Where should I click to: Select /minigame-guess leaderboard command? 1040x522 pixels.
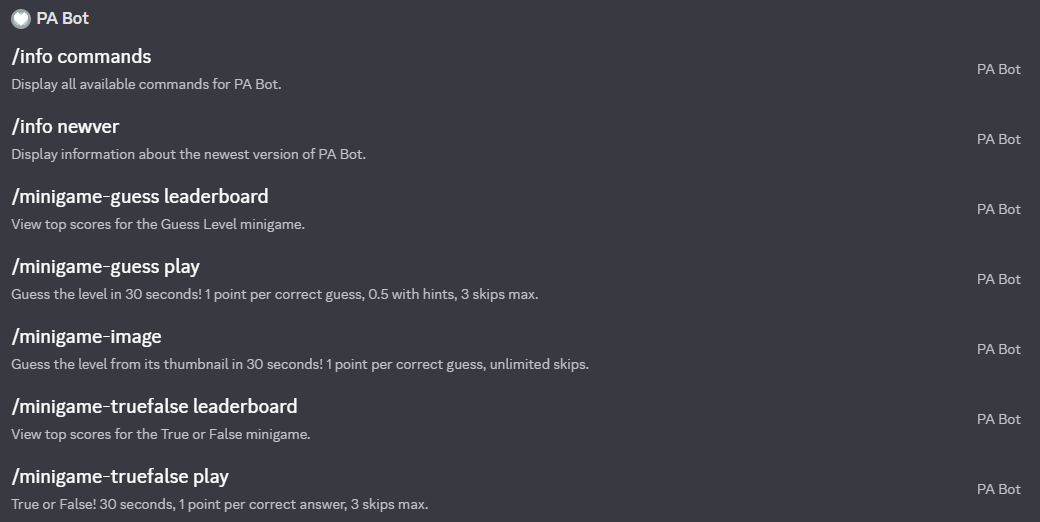pyautogui.click(x=140, y=197)
